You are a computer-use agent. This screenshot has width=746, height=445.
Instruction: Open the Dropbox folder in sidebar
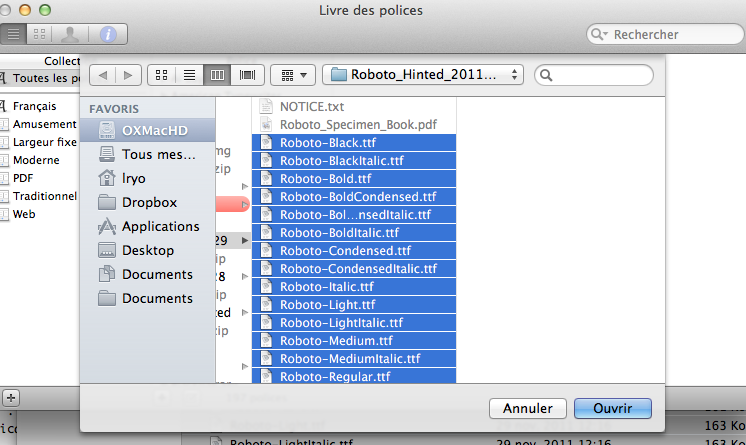point(149,202)
